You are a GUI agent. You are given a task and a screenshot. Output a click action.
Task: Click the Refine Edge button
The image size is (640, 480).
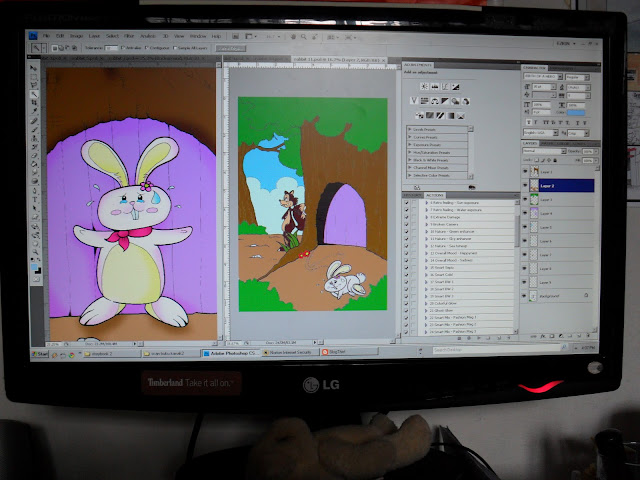click(x=231, y=48)
